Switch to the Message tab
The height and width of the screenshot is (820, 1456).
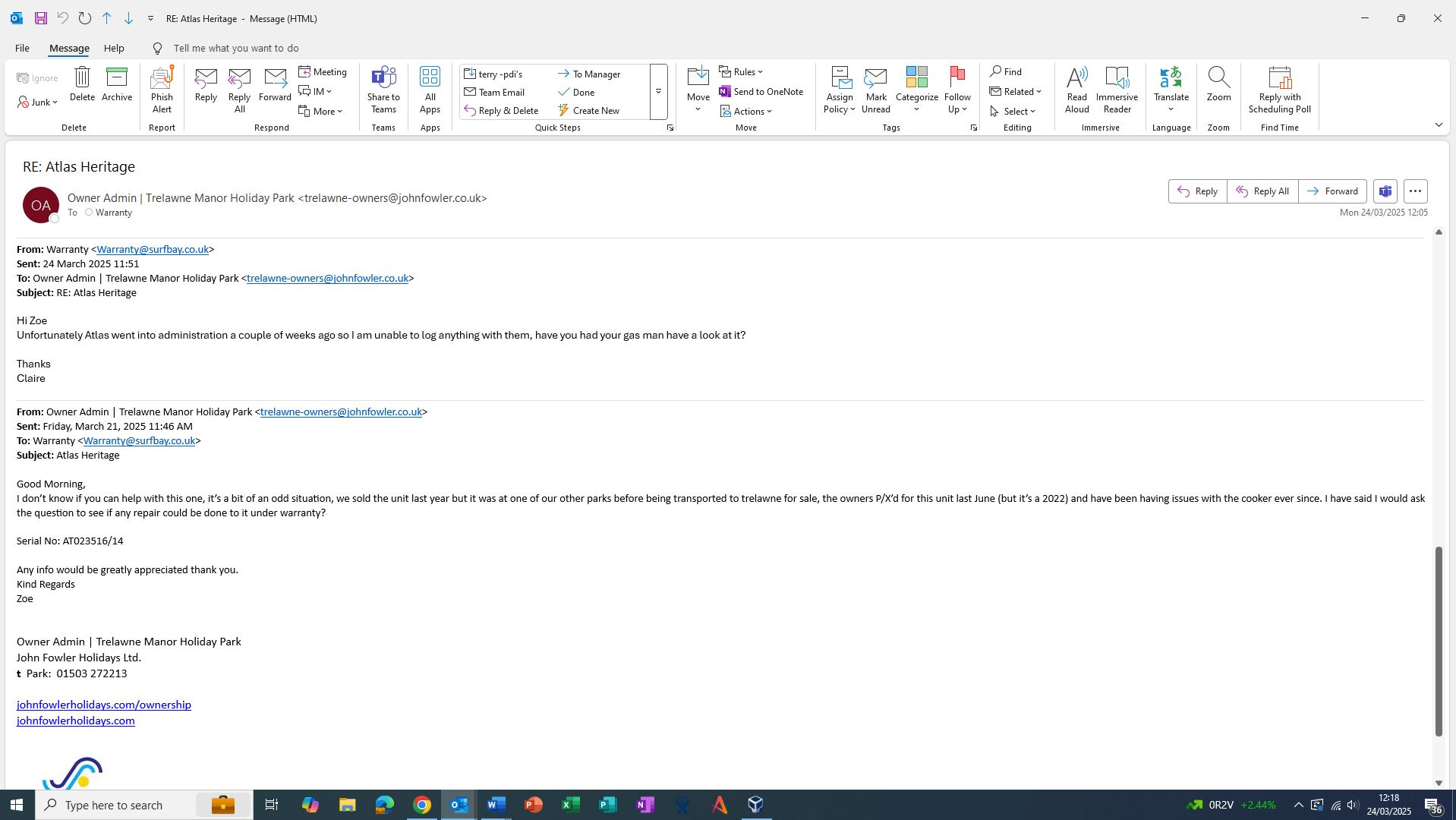pyautogui.click(x=69, y=48)
